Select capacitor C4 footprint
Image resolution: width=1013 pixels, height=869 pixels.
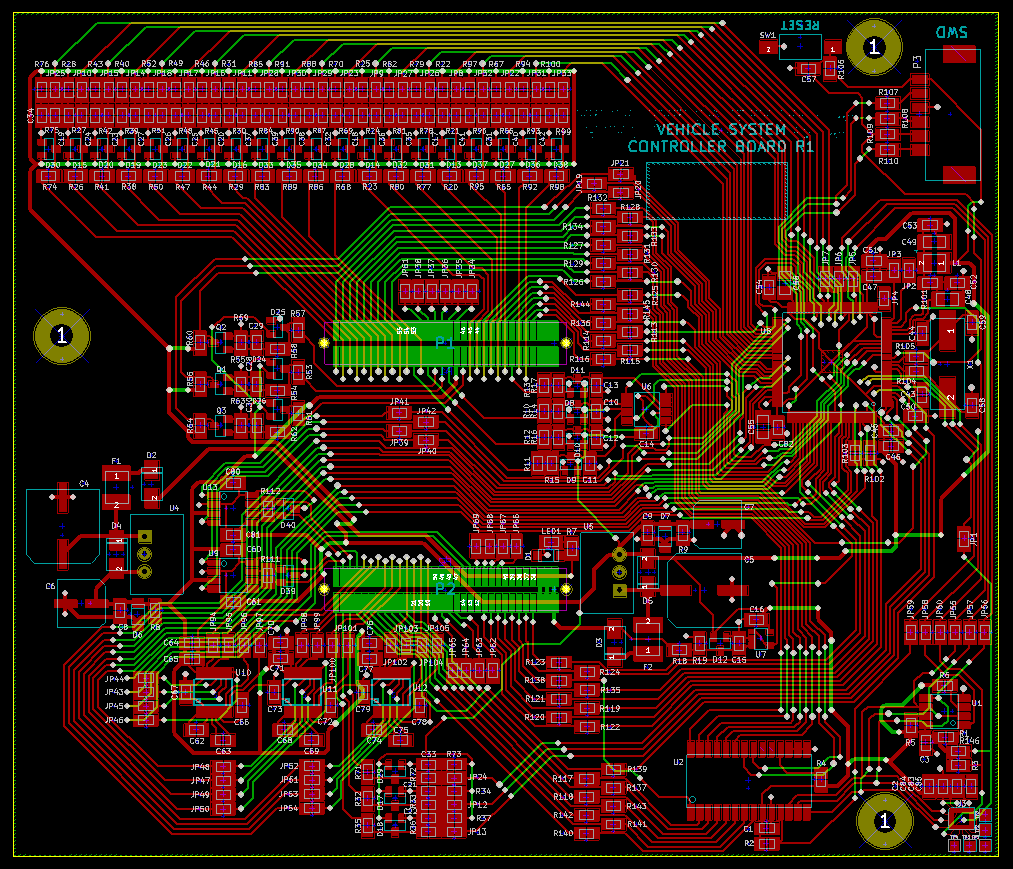62,524
